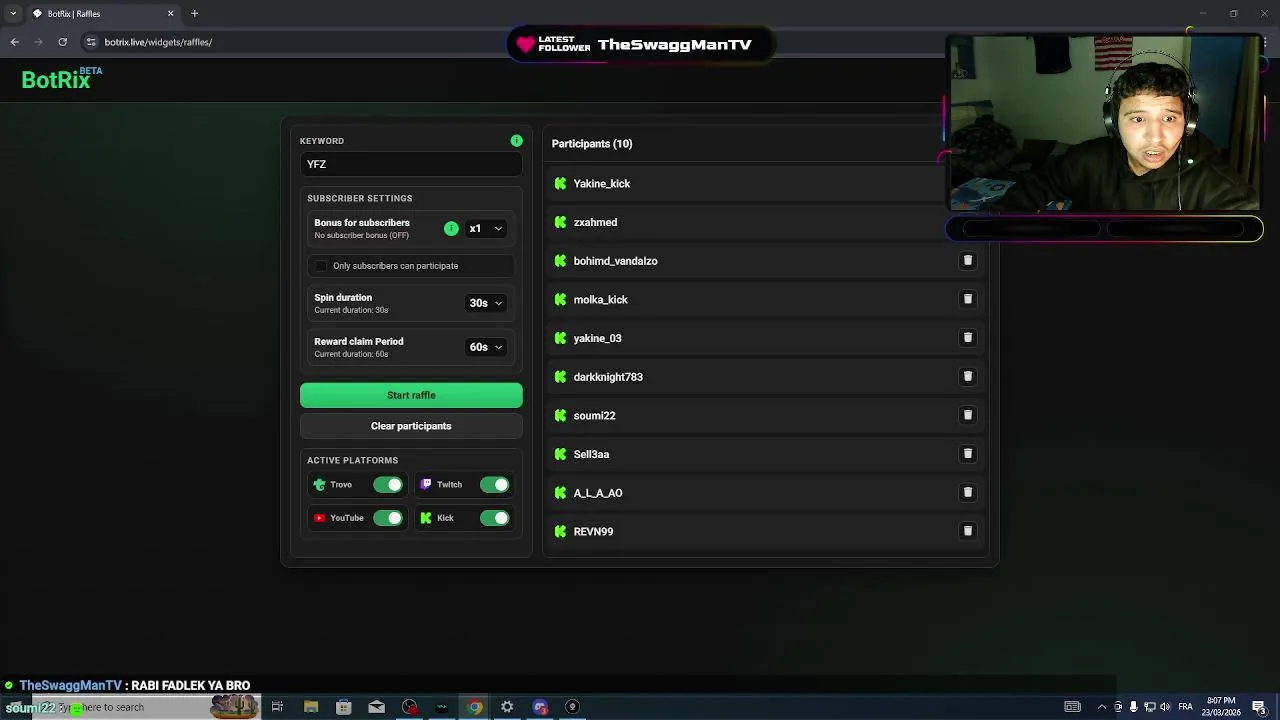Delete participant A_L_A_A0
This screenshot has width=1280, height=720.
click(967, 493)
